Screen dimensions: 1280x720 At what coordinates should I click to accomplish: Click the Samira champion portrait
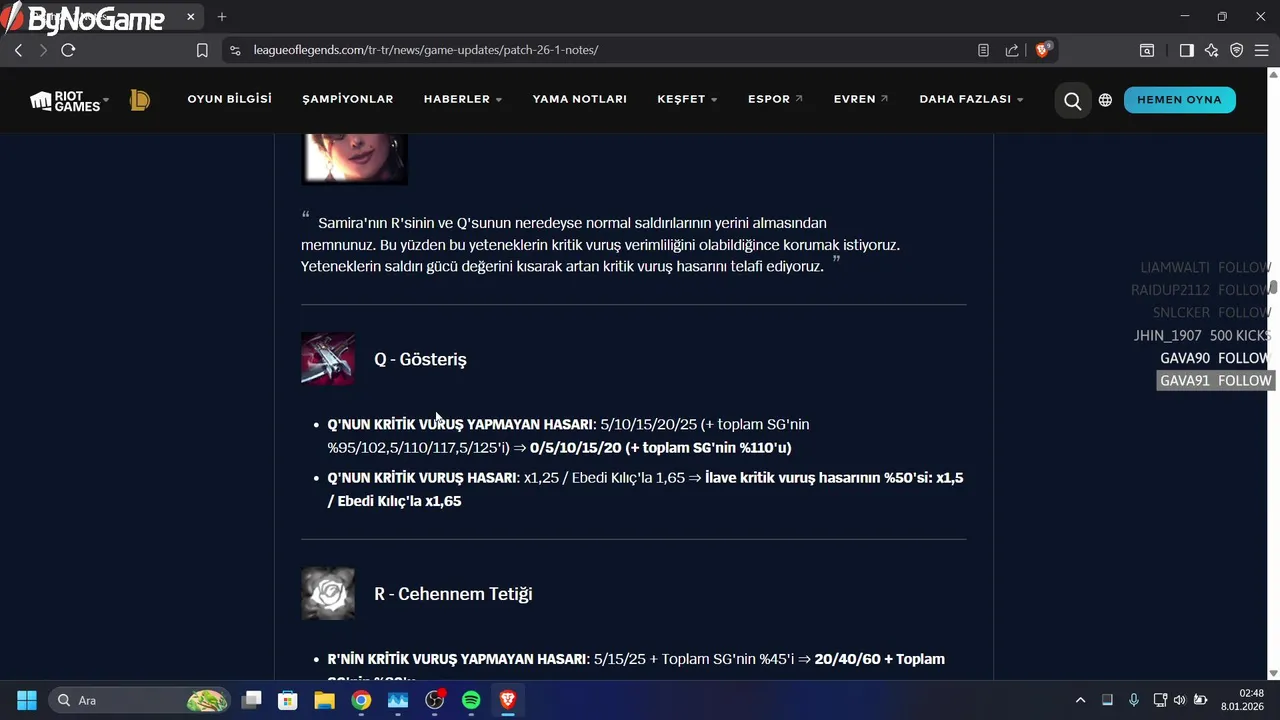354,158
